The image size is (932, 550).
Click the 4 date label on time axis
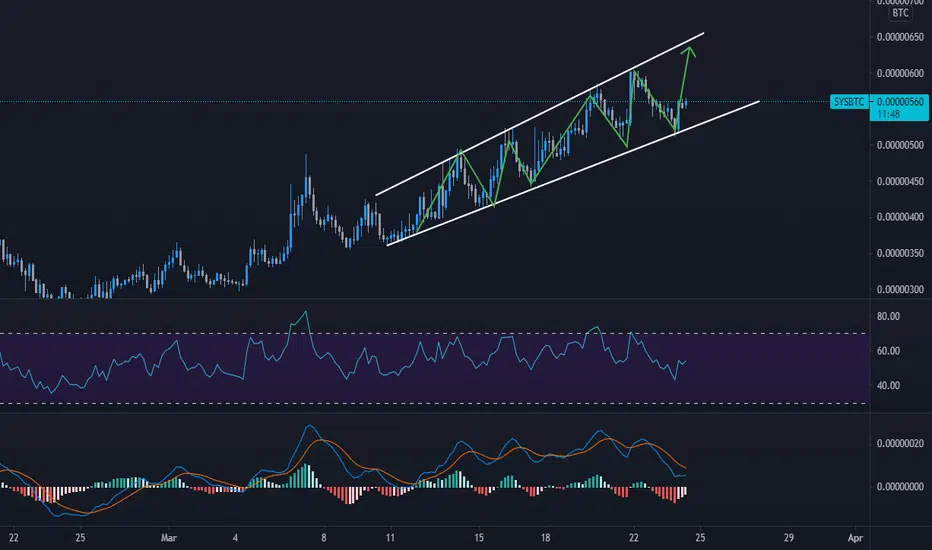point(235,538)
